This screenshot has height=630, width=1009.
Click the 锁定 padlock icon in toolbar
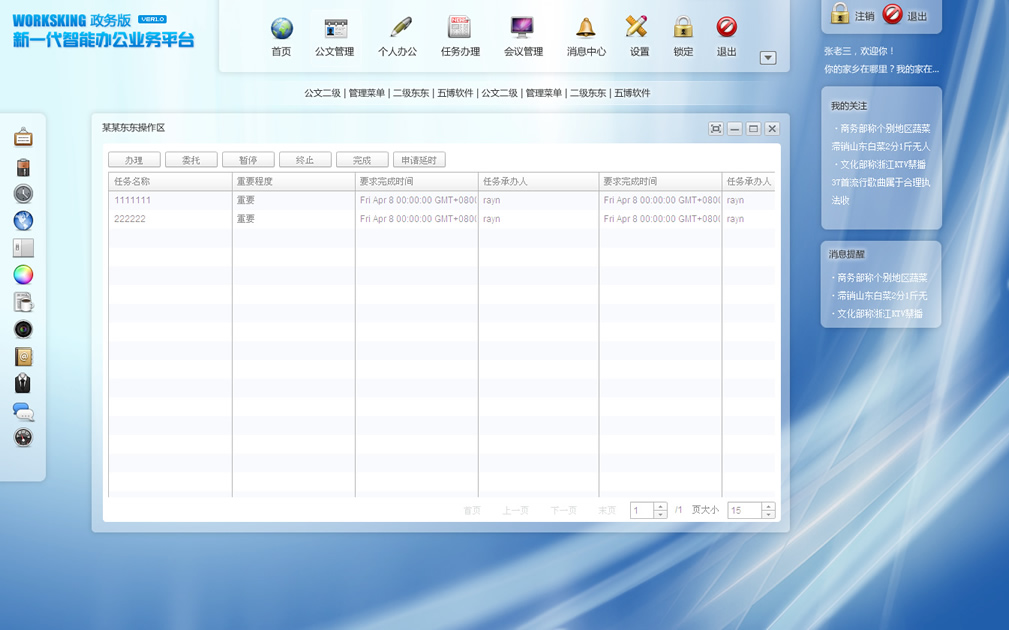coord(683,27)
